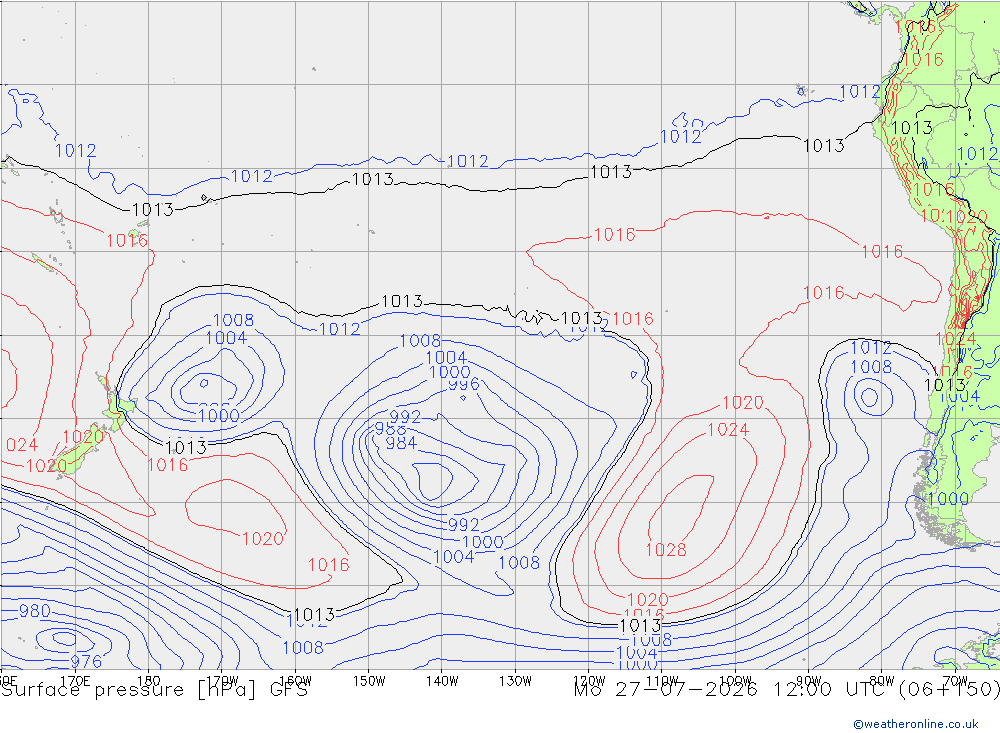The width and height of the screenshot is (1000, 733).
Task: Click the red 1016 label near 120W top
Action: point(615,235)
